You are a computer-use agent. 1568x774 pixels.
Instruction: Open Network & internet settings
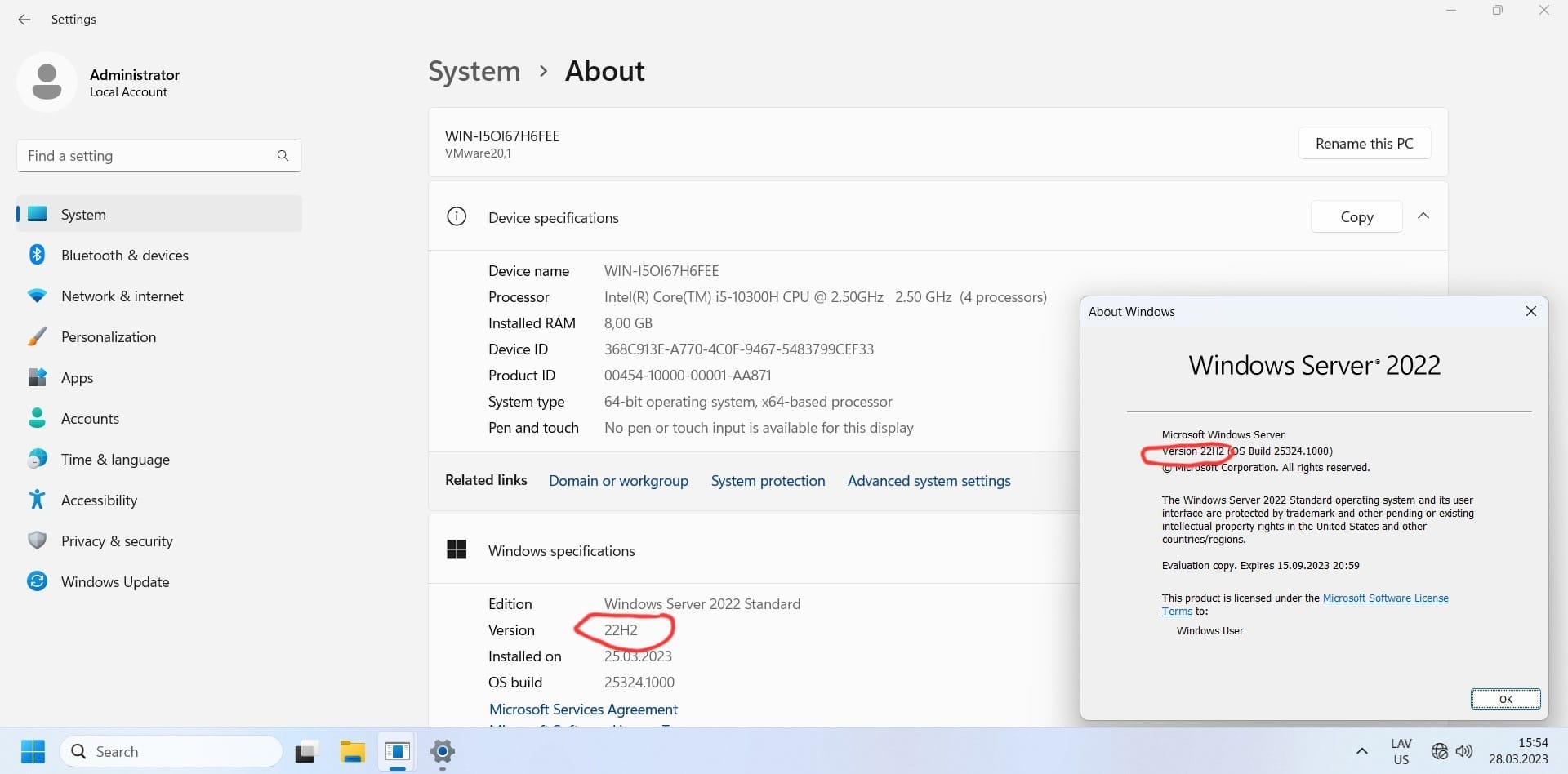122,296
